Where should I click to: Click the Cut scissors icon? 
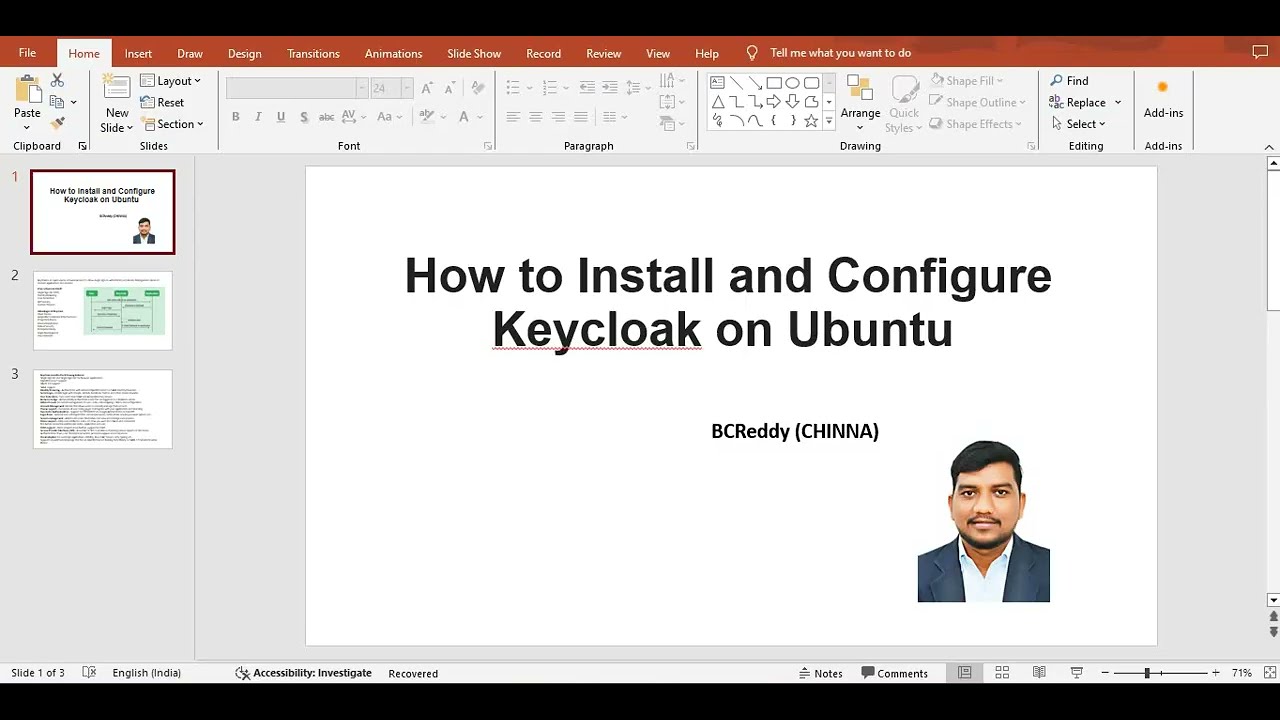click(57, 80)
